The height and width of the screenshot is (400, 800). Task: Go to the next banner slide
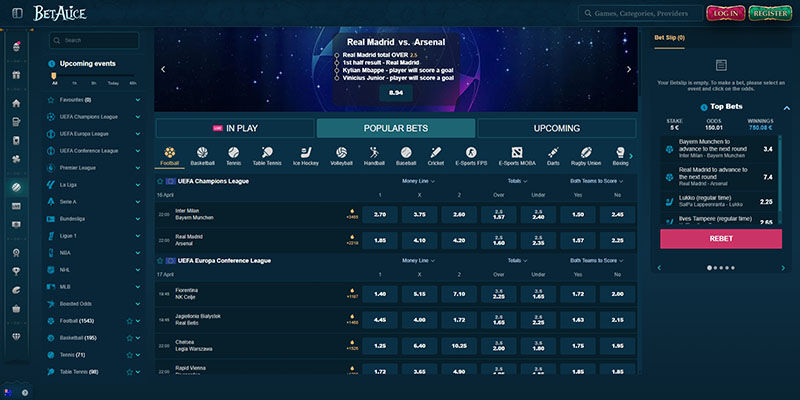click(629, 69)
